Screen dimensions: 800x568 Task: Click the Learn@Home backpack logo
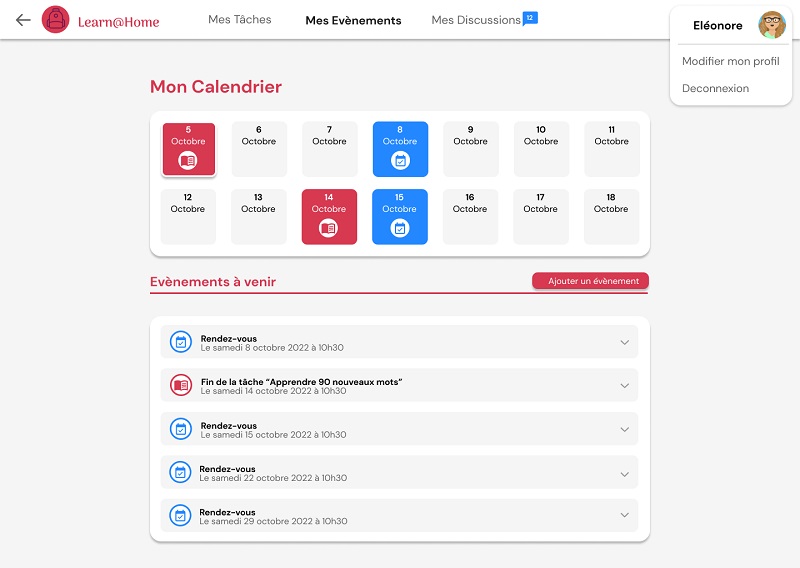pyautogui.click(x=56, y=20)
